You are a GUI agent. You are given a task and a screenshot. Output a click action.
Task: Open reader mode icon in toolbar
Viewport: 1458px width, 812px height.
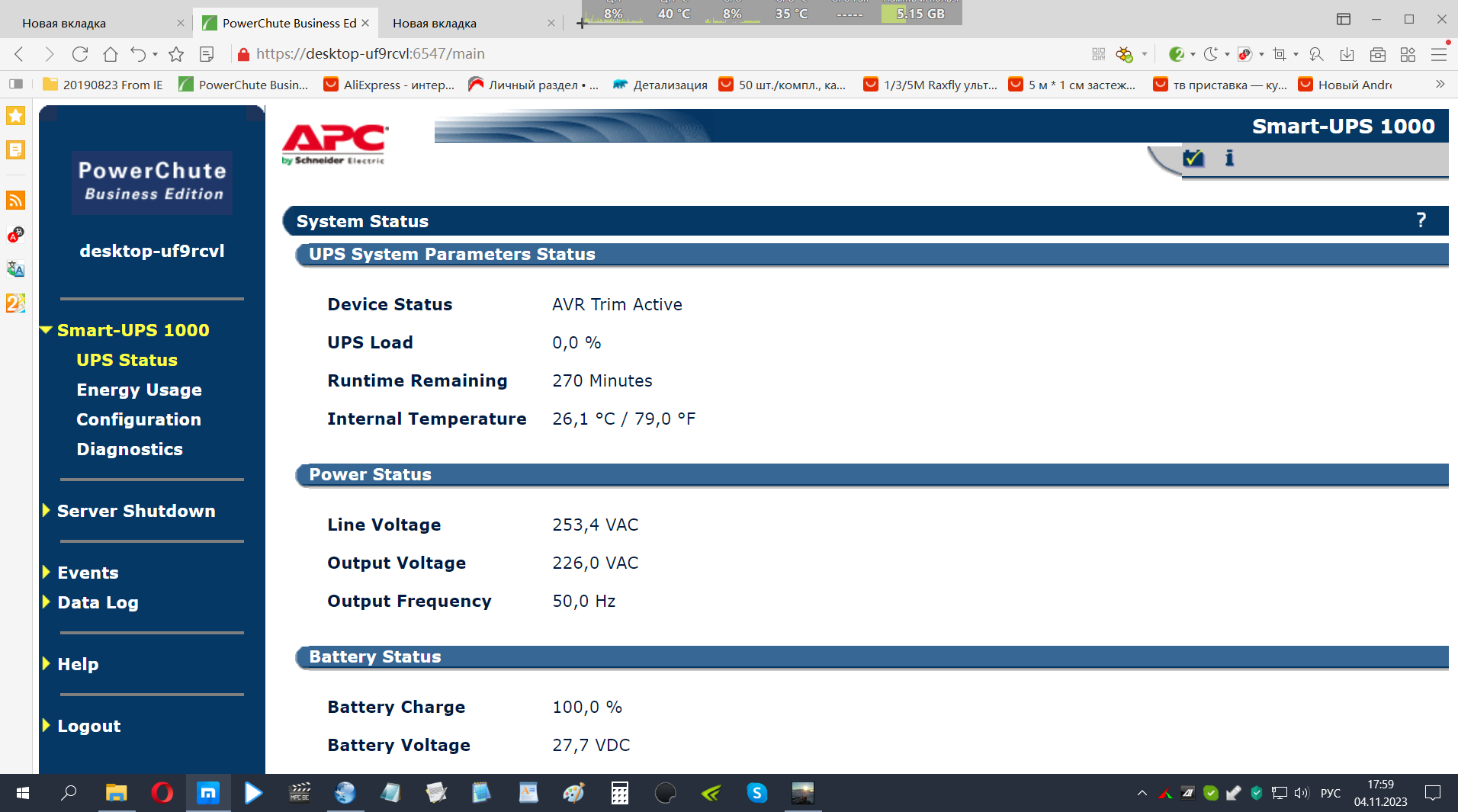pos(207,54)
